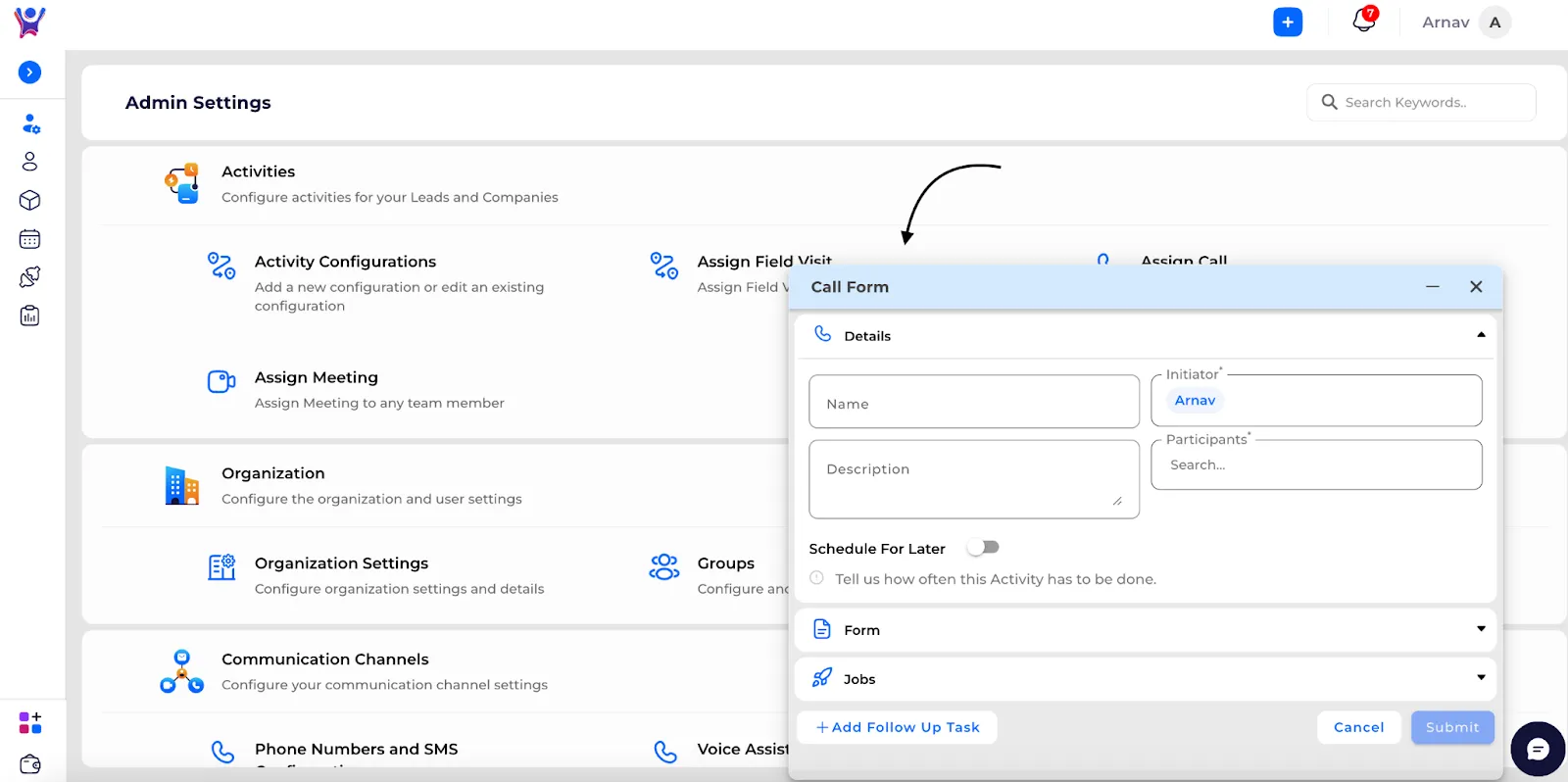The height and width of the screenshot is (782, 1568).
Task: Open the notifications bell
Action: (x=1364, y=20)
